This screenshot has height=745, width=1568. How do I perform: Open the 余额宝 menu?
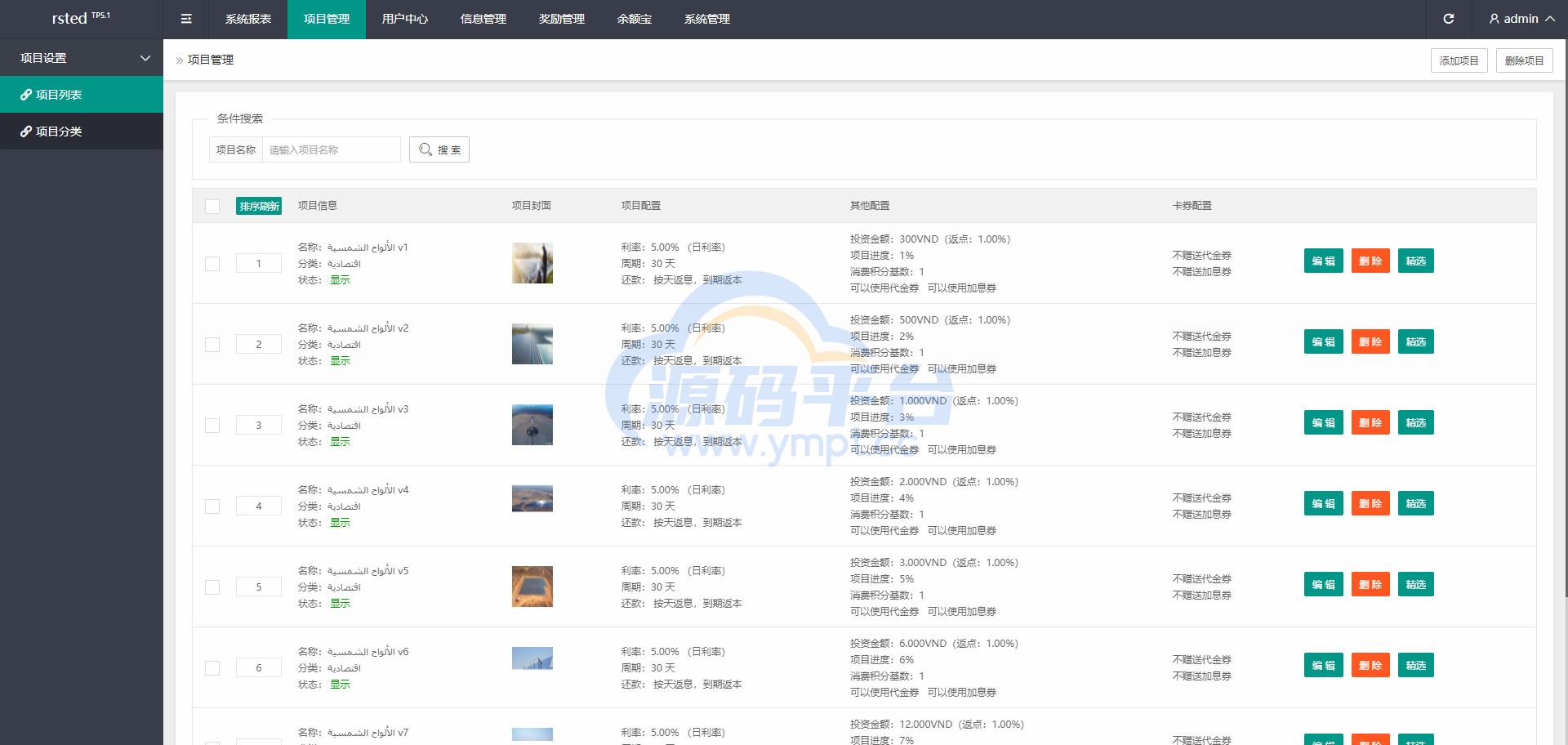[635, 19]
